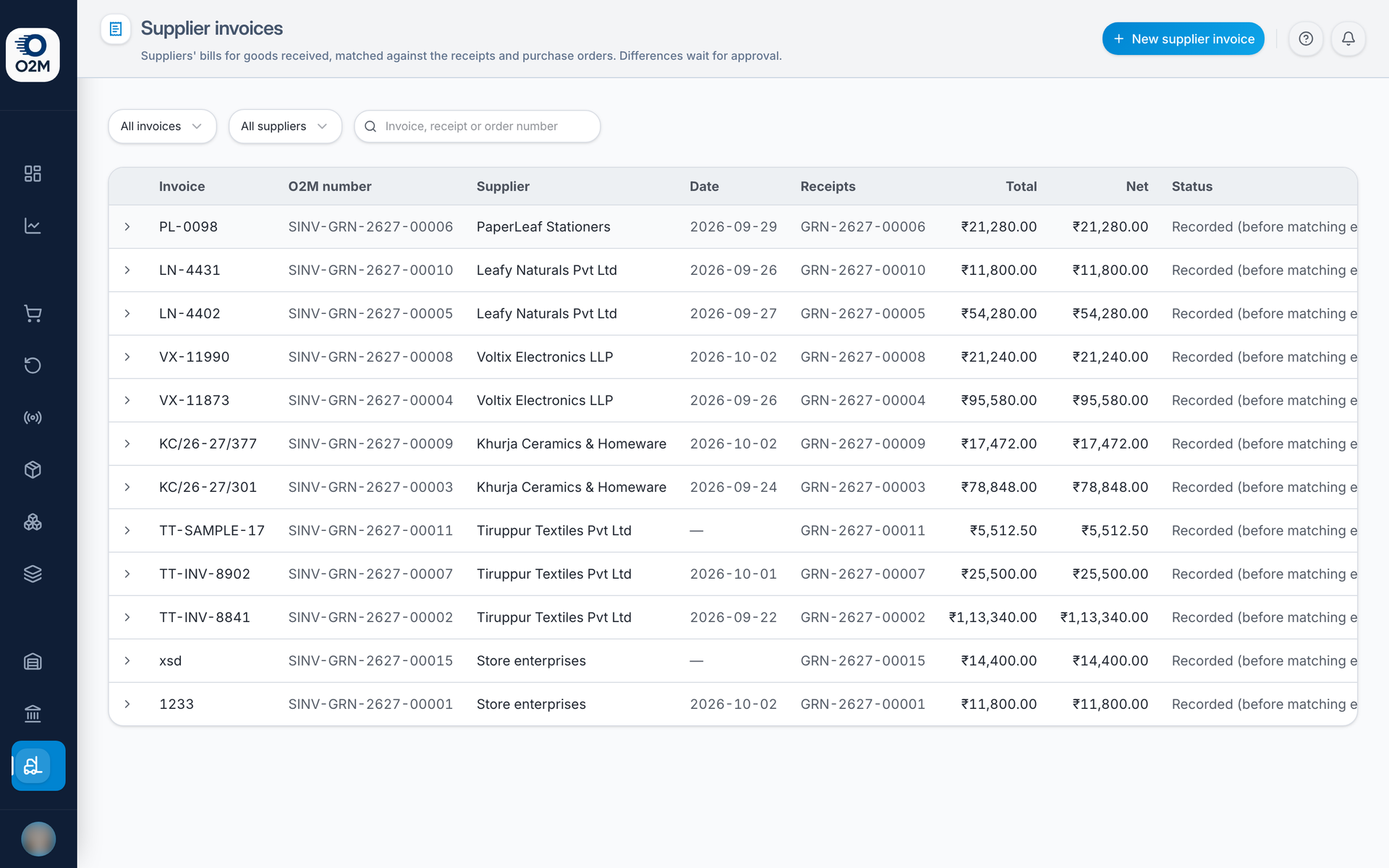
Task: Click the Total column header
Action: pyautogui.click(x=1021, y=187)
